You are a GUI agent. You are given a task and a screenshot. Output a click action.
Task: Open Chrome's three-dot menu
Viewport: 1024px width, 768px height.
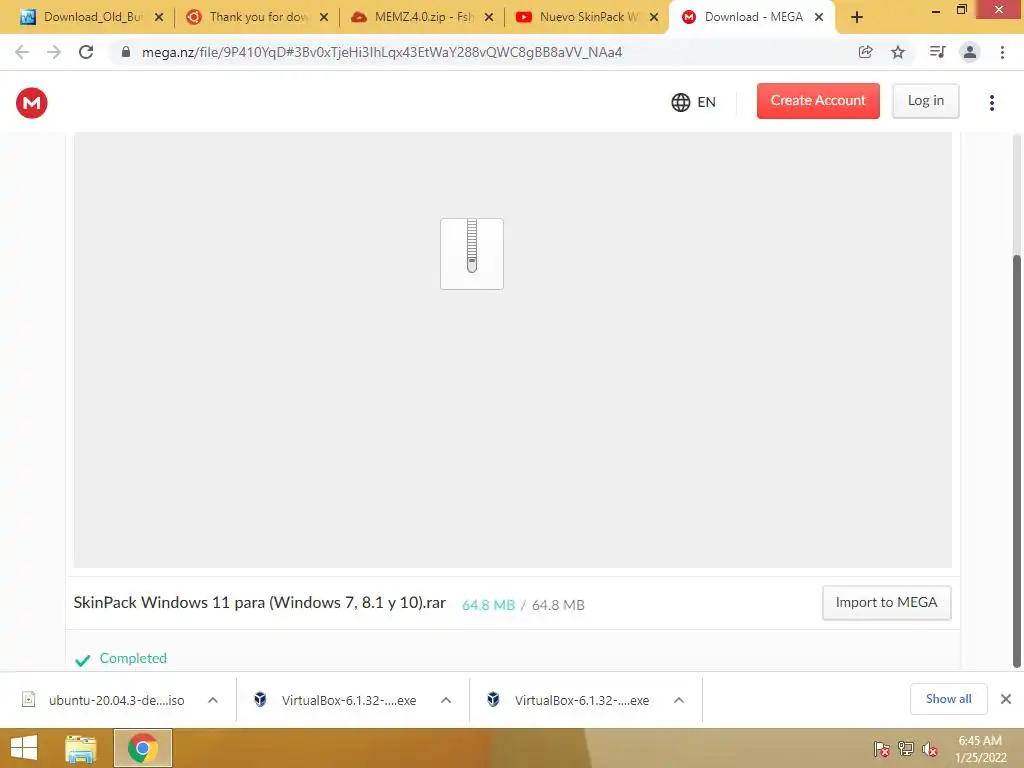pyautogui.click(x=1002, y=52)
